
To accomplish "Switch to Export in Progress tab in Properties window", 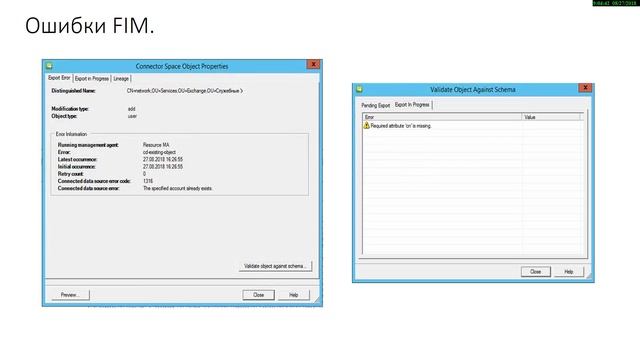I will 92,78.
